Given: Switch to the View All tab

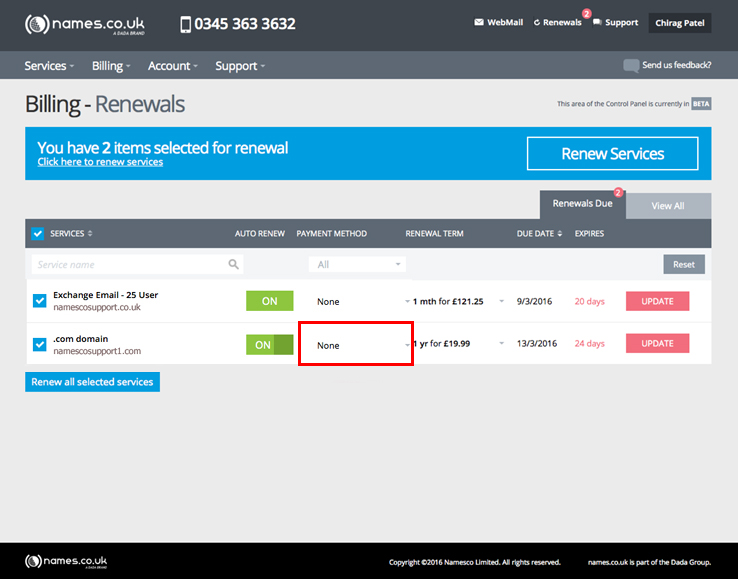Looking at the screenshot, I should click(667, 206).
